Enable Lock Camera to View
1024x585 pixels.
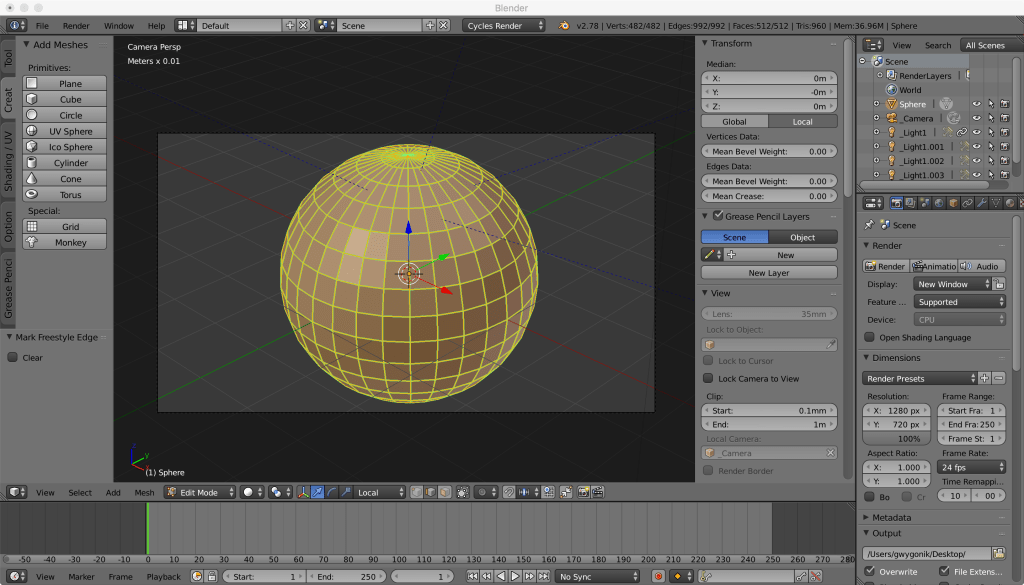tap(710, 376)
